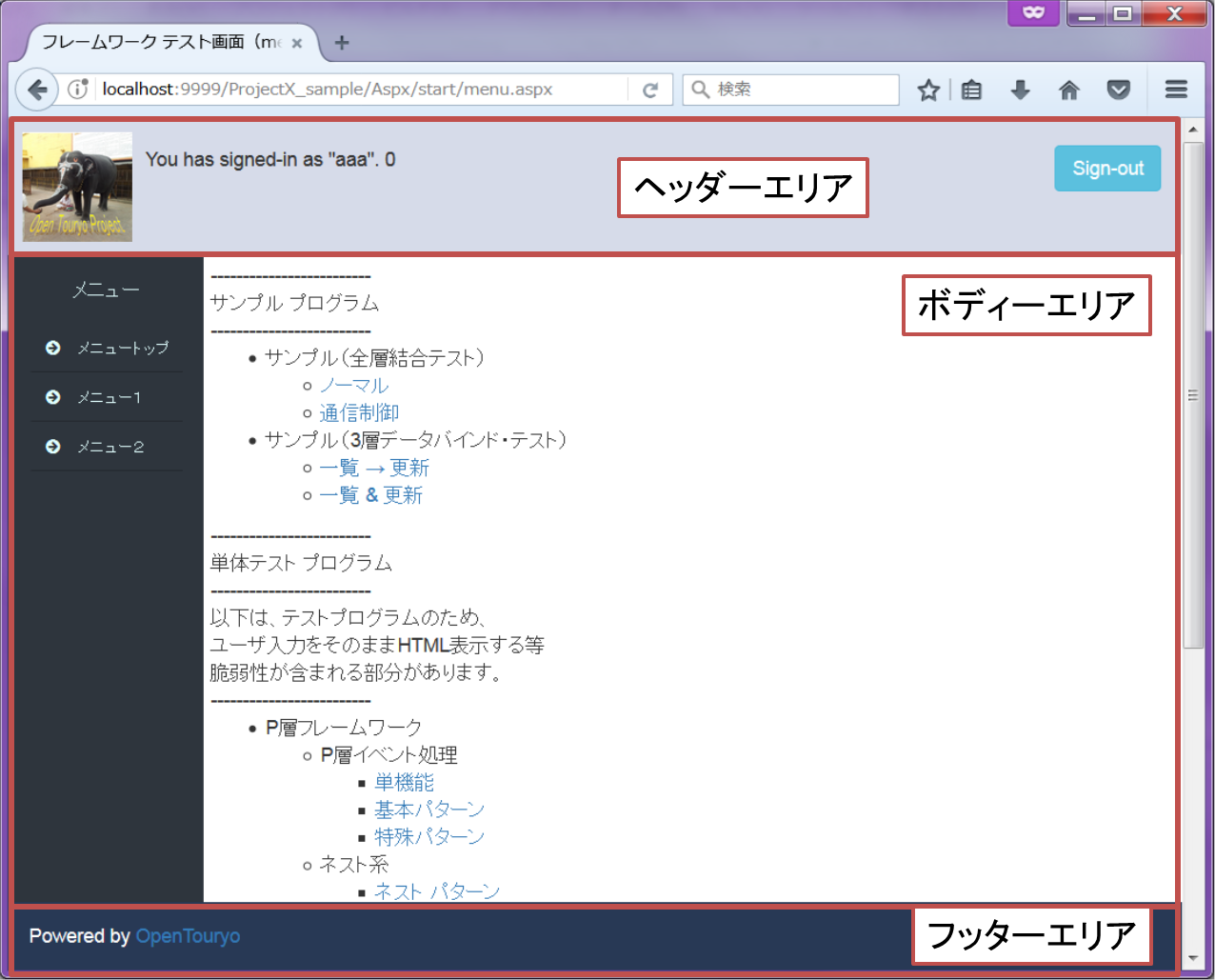The image size is (1215, 980).
Task: Open the Firefox hamburger menu
Action: (x=1176, y=89)
